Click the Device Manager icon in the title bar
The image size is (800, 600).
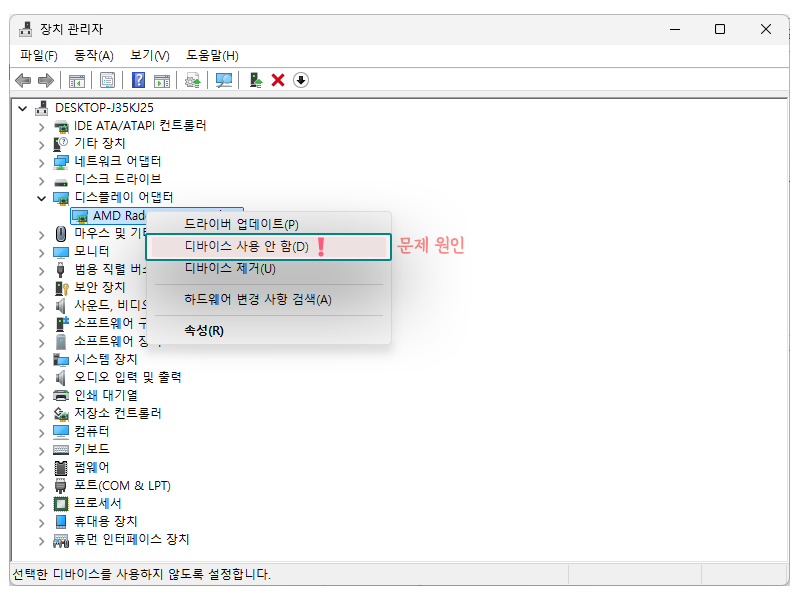[24, 29]
